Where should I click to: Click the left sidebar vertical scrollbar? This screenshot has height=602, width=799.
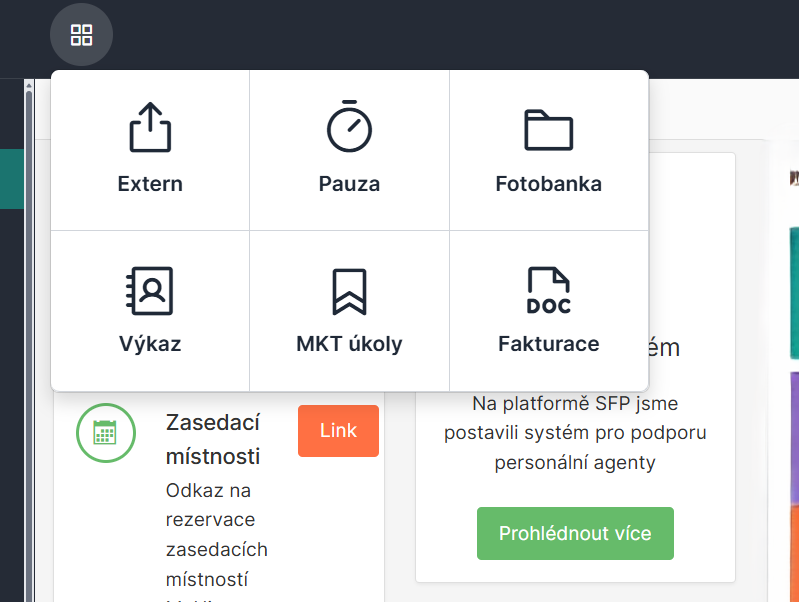pyautogui.click(x=29, y=340)
